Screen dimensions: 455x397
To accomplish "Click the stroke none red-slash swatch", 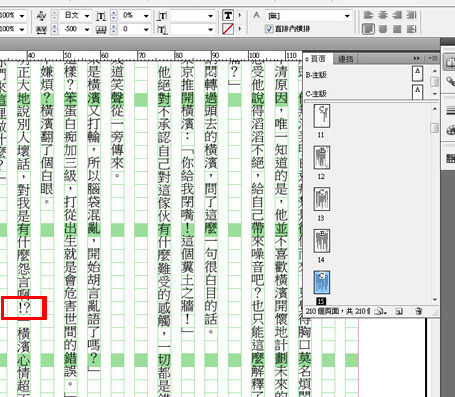I will (x=228, y=29).
